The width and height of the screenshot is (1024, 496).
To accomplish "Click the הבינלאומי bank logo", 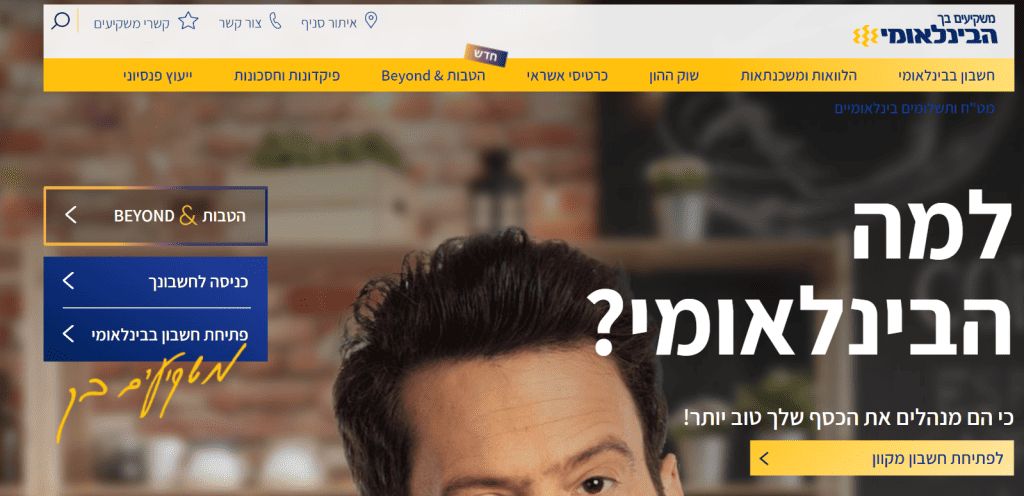I will click(x=925, y=30).
